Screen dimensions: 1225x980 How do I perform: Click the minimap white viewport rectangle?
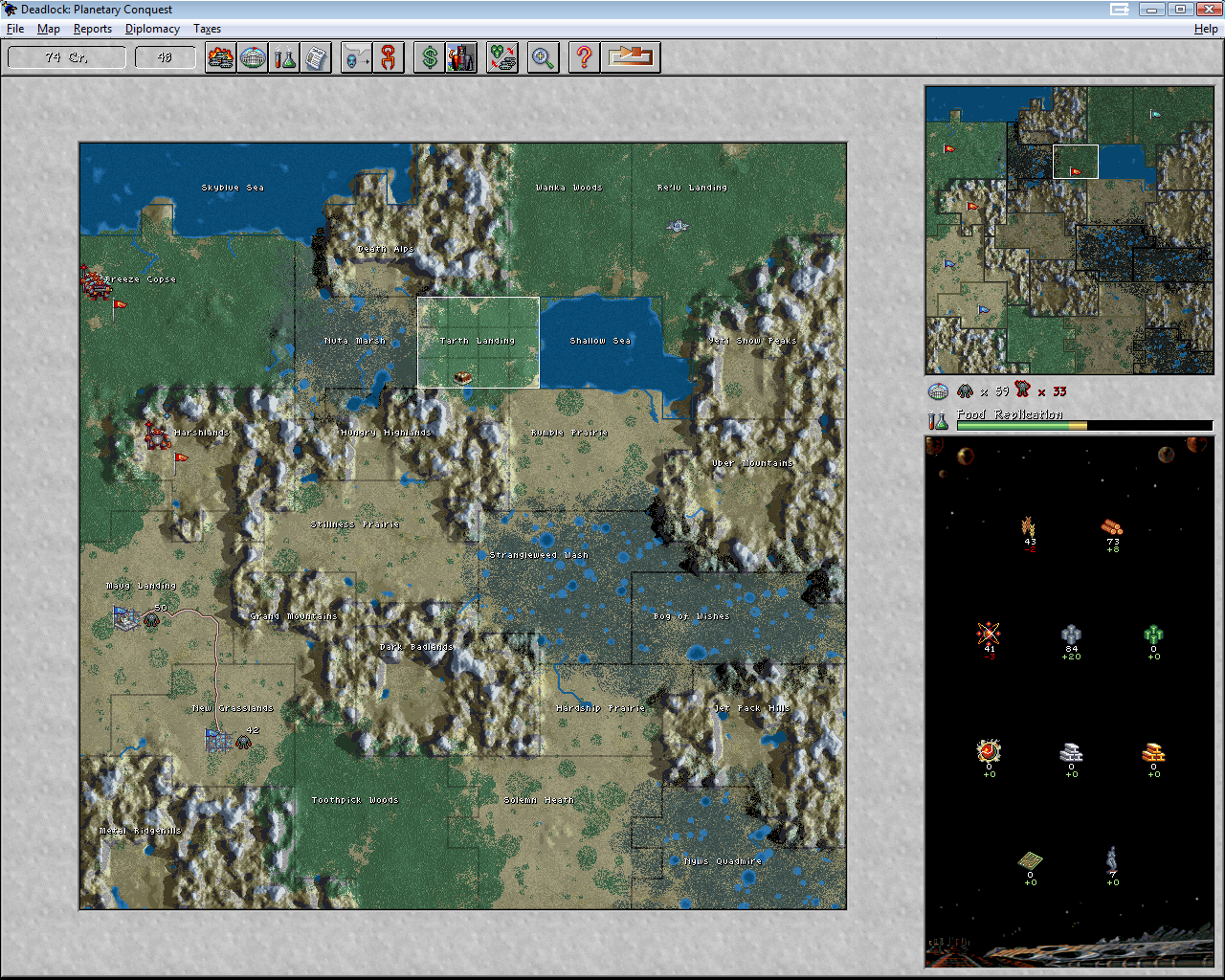1076,162
